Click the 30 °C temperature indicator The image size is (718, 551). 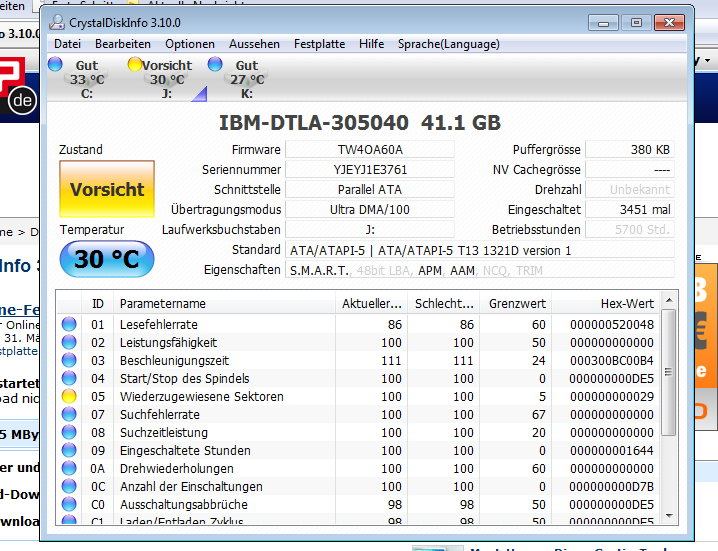pos(107,259)
